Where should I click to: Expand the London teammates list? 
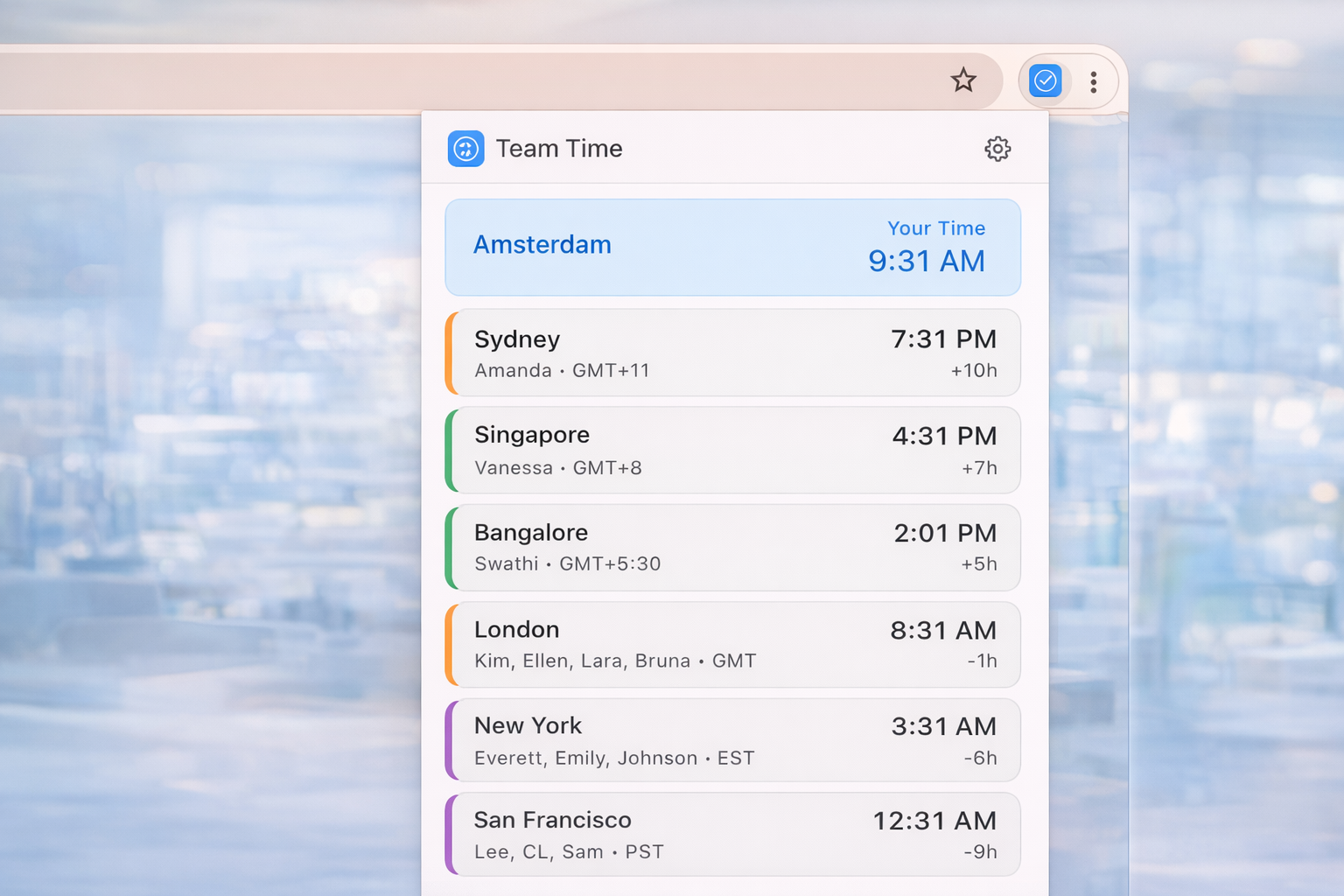[732, 644]
